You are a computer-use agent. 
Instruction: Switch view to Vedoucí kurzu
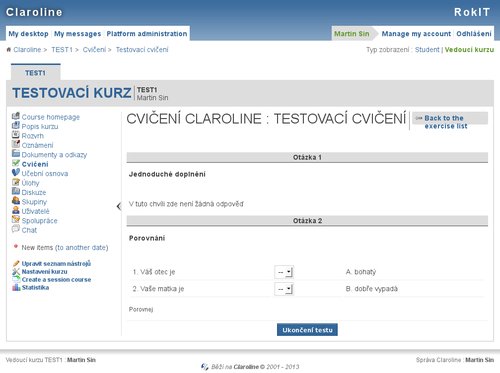pyautogui.click(x=469, y=50)
